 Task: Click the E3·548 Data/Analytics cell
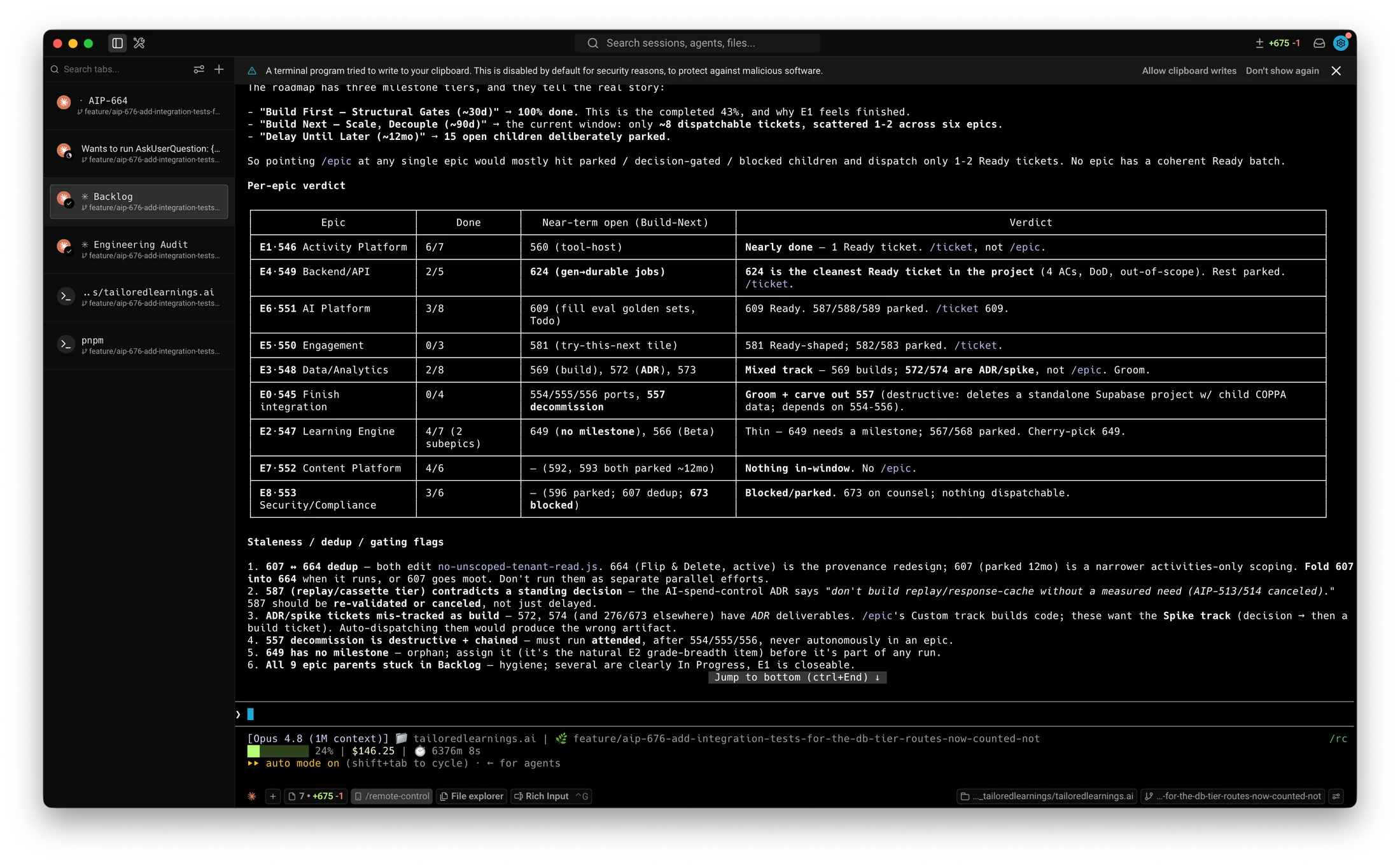tap(333, 370)
